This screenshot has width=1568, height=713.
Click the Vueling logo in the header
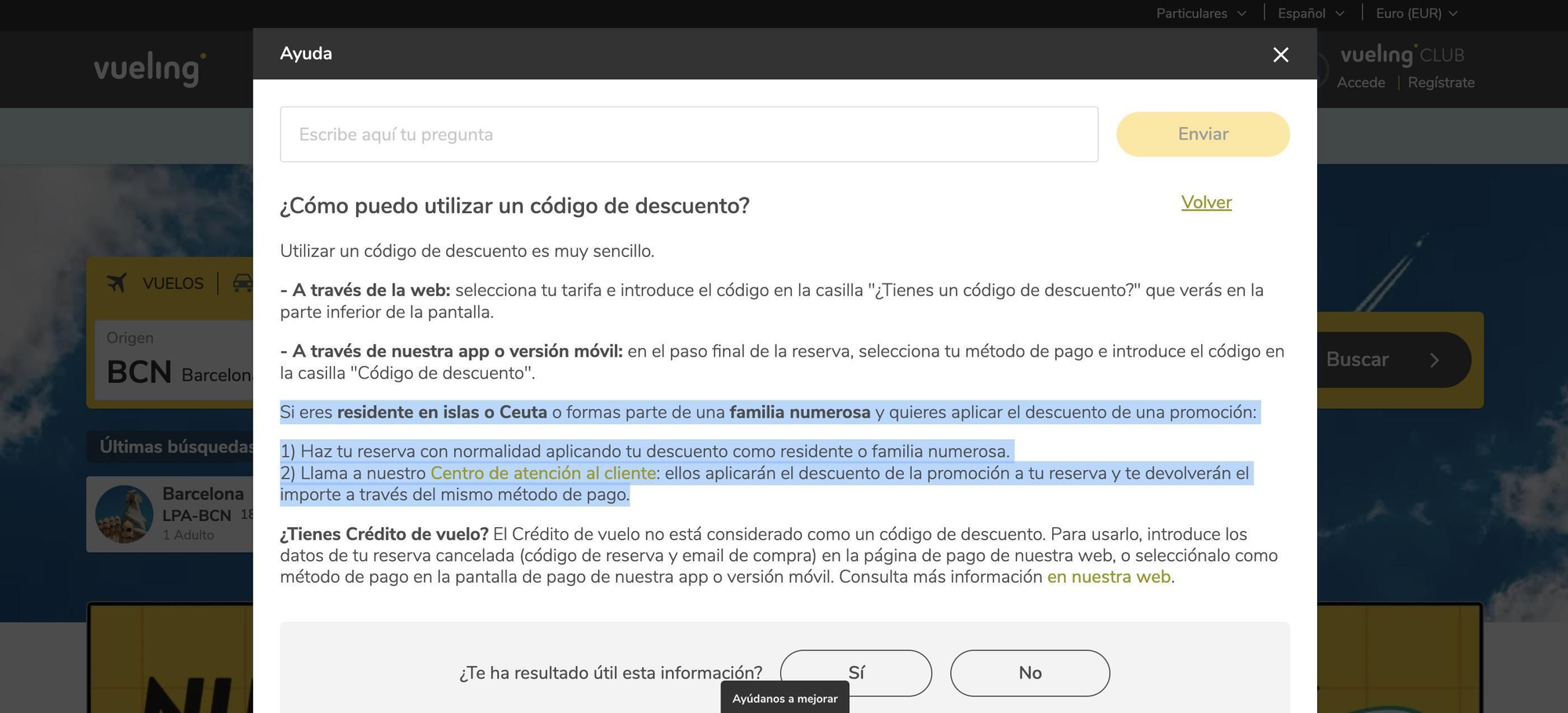point(147,69)
